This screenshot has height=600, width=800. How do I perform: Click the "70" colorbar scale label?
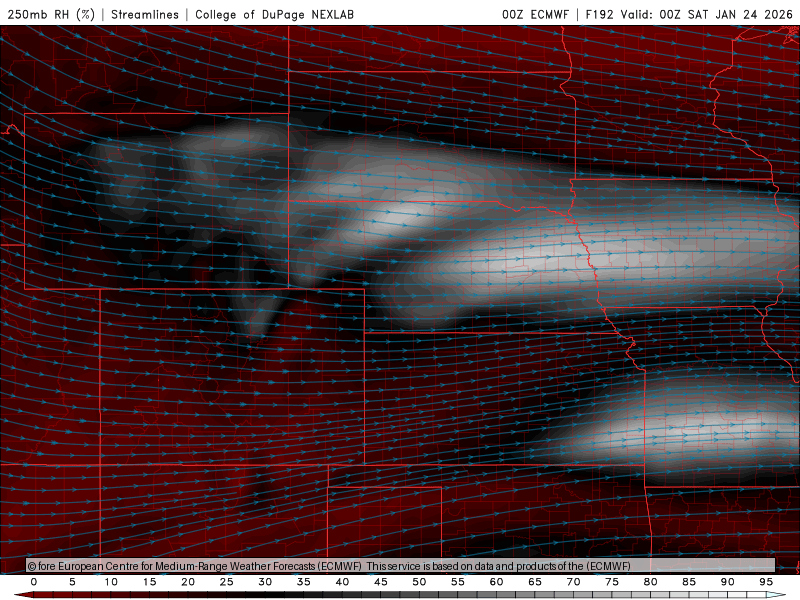573,582
